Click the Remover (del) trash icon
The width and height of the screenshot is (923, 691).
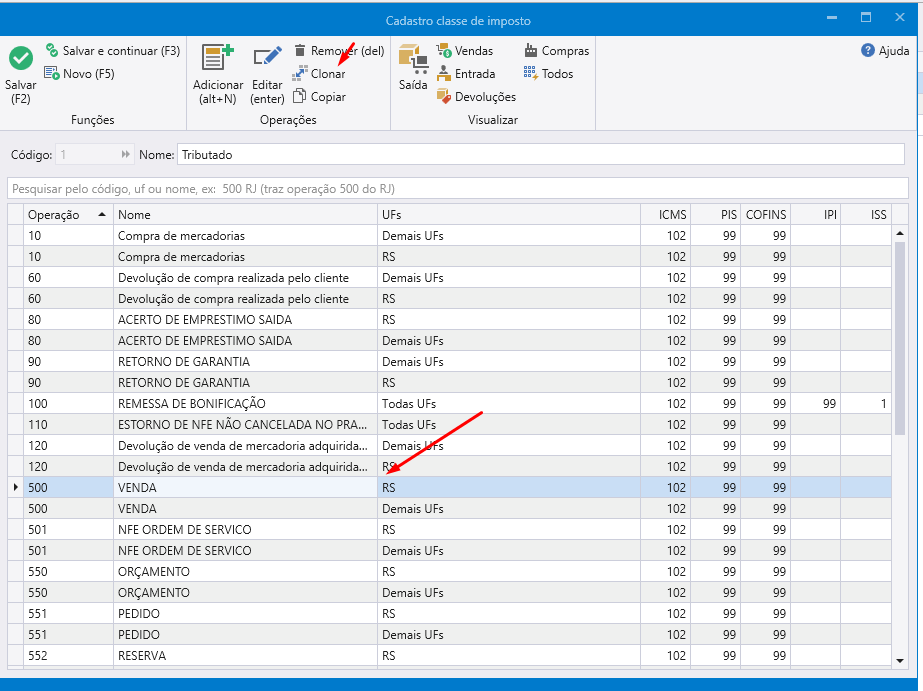[300, 51]
